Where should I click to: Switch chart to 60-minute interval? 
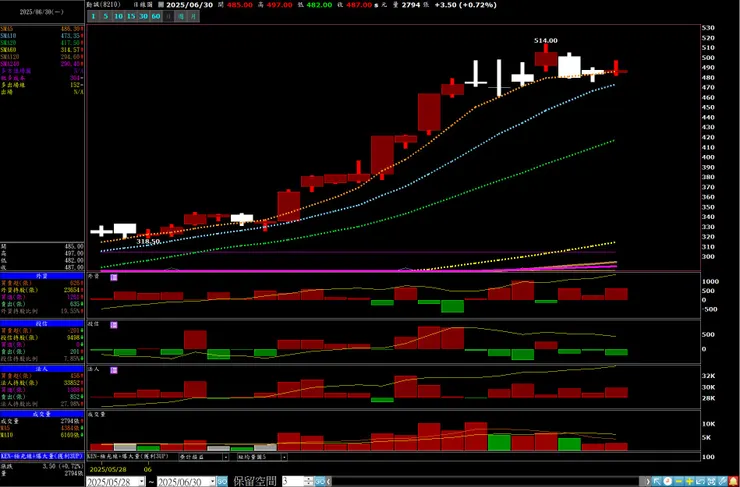tap(156, 17)
